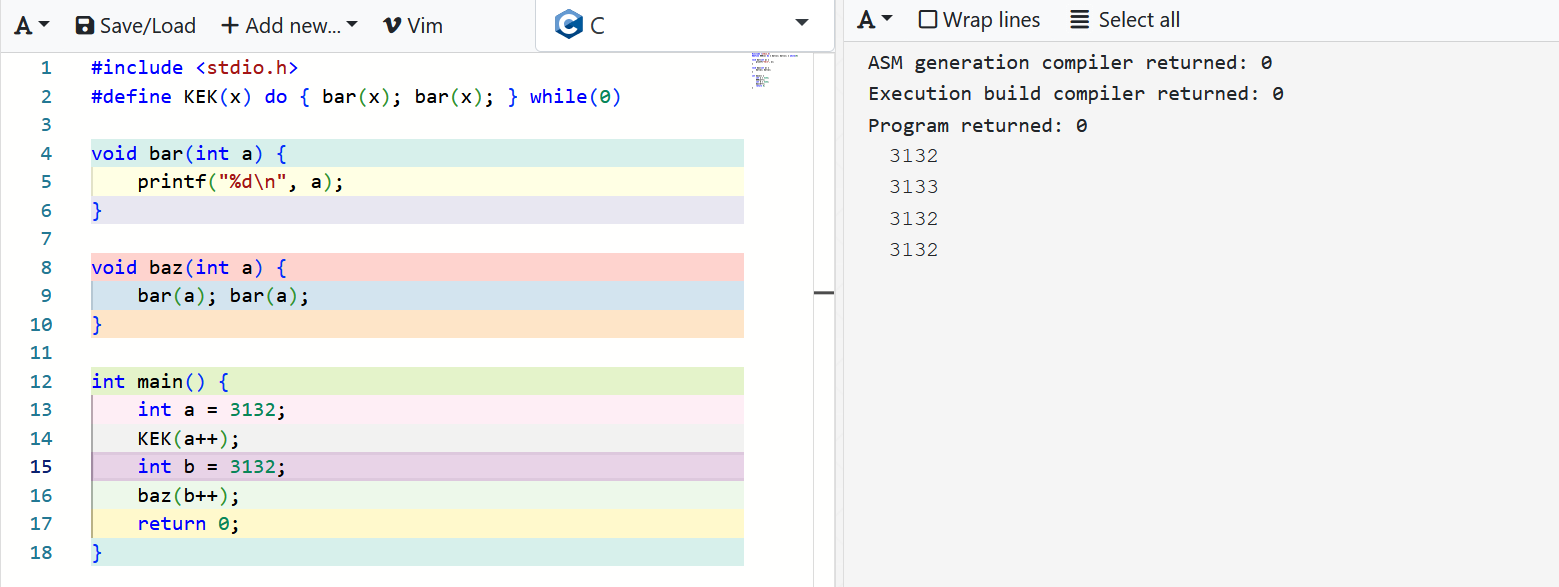Enable the Wrap lines checkbox
The height and width of the screenshot is (587, 1559).
[928, 20]
